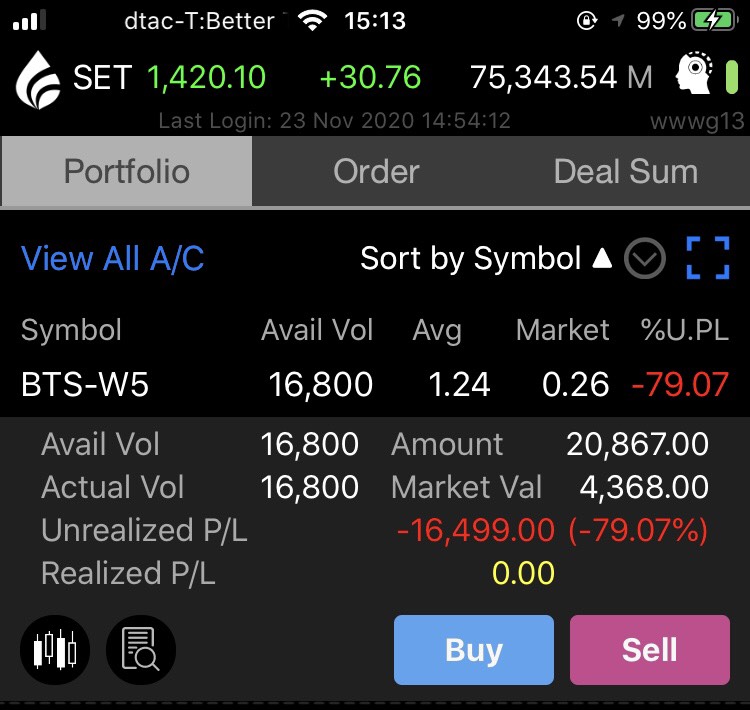Tap the Wi-Fi status icon
The image size is (750, 710).
[x=312, y=21]
